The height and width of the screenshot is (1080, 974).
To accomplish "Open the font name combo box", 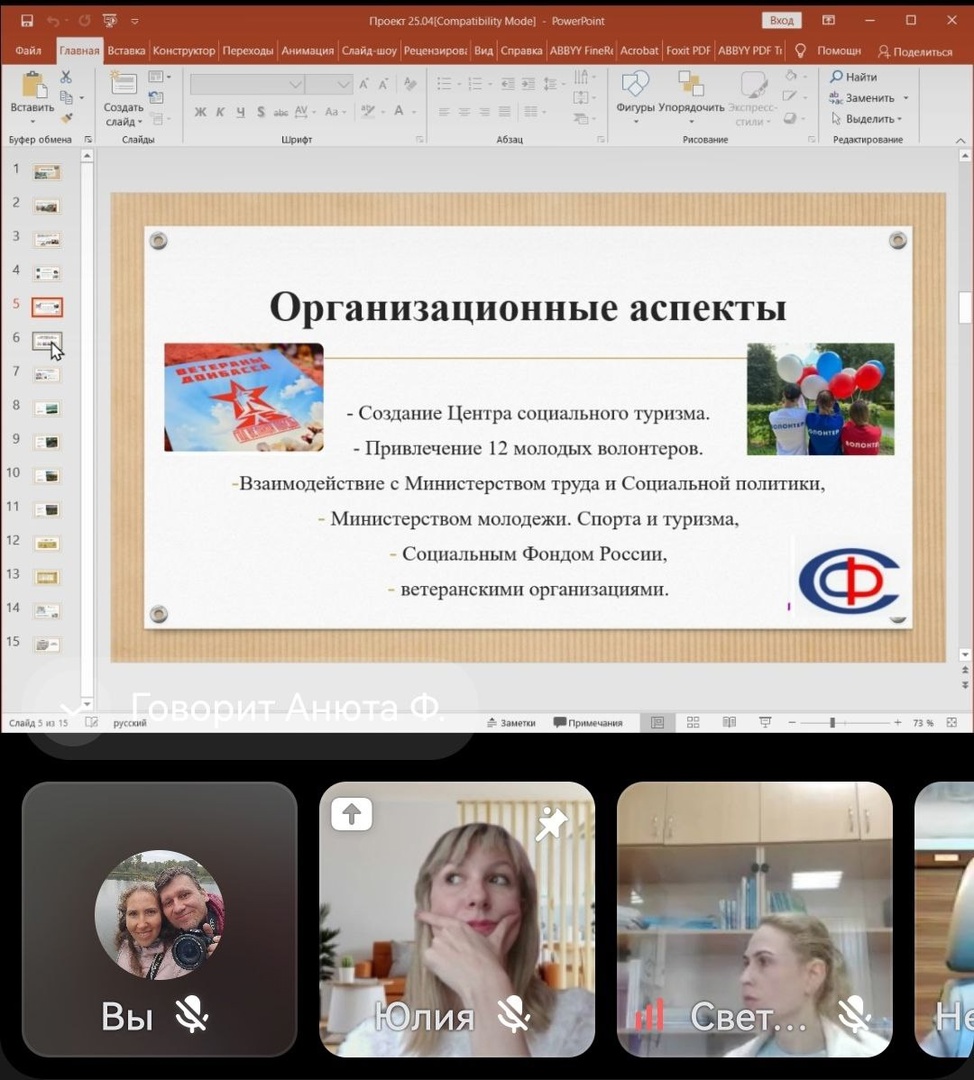I will pyautogui.click(x=247, y=84).
